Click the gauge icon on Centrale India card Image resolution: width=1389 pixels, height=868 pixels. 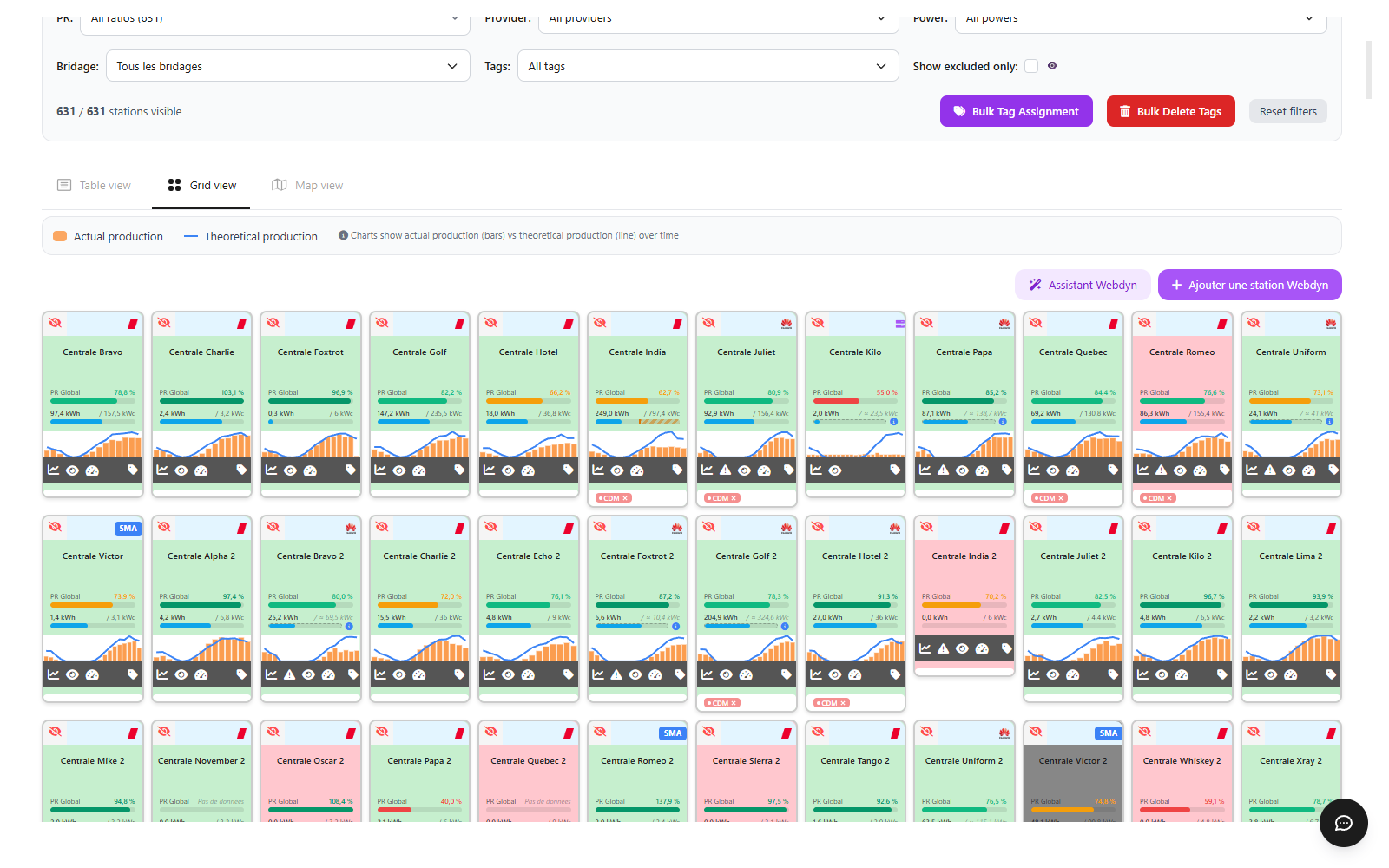pyautogui.click(x=637, y=470)
